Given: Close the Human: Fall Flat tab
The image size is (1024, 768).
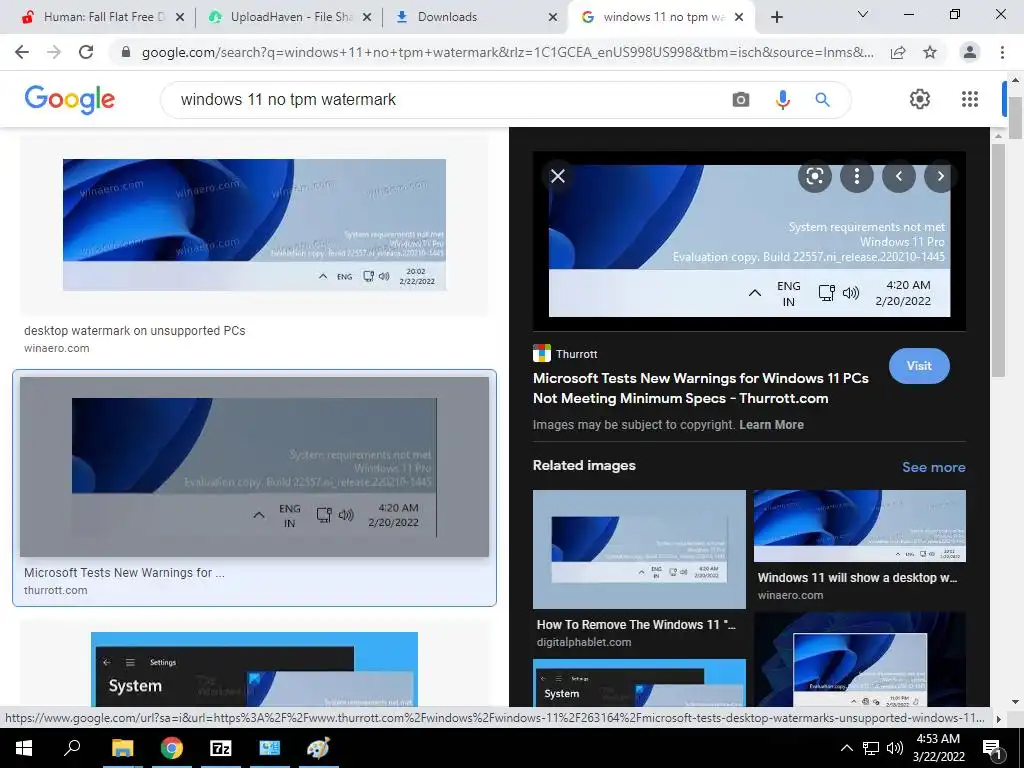Looking at the screenshot, I should click(x=180, y=17).
